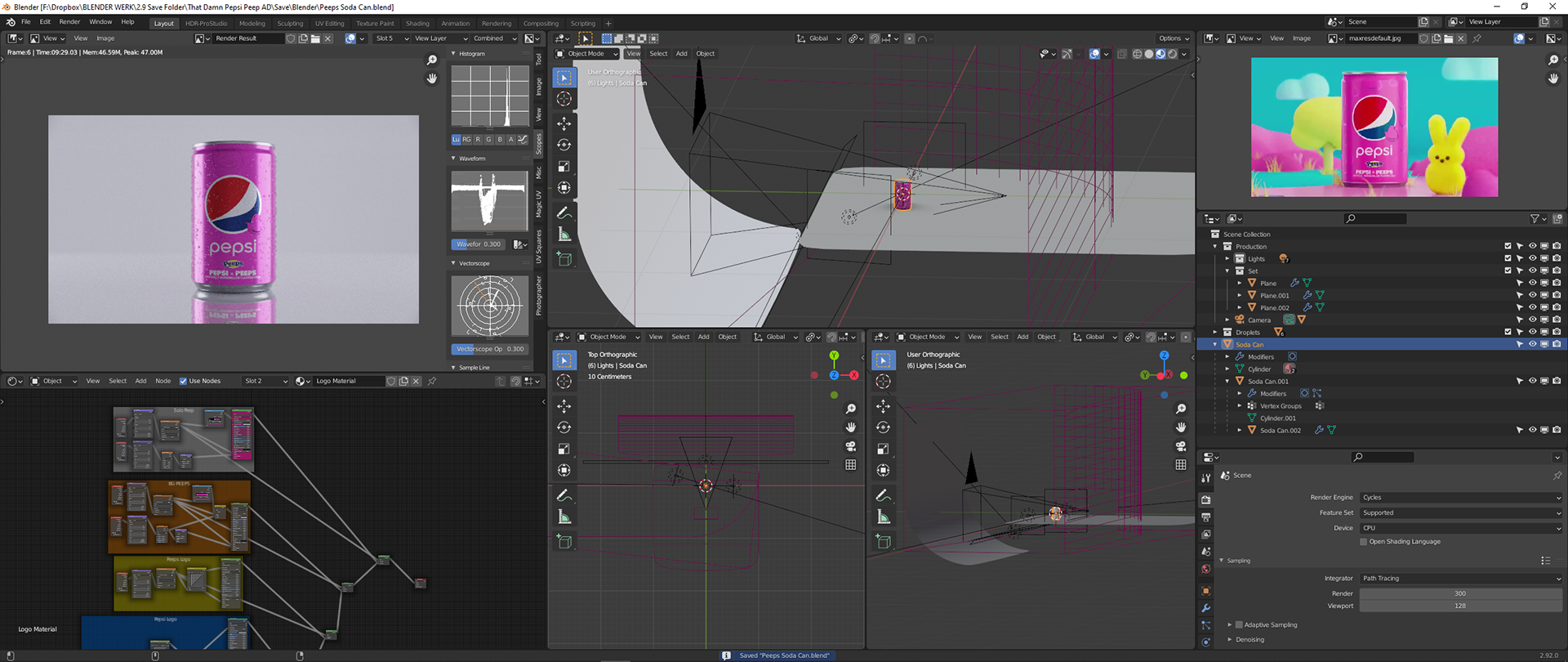Screen dimensions: 1568x662
Task: Toggle the Lu luma button in the Histogram
Action: pos(456,140)
